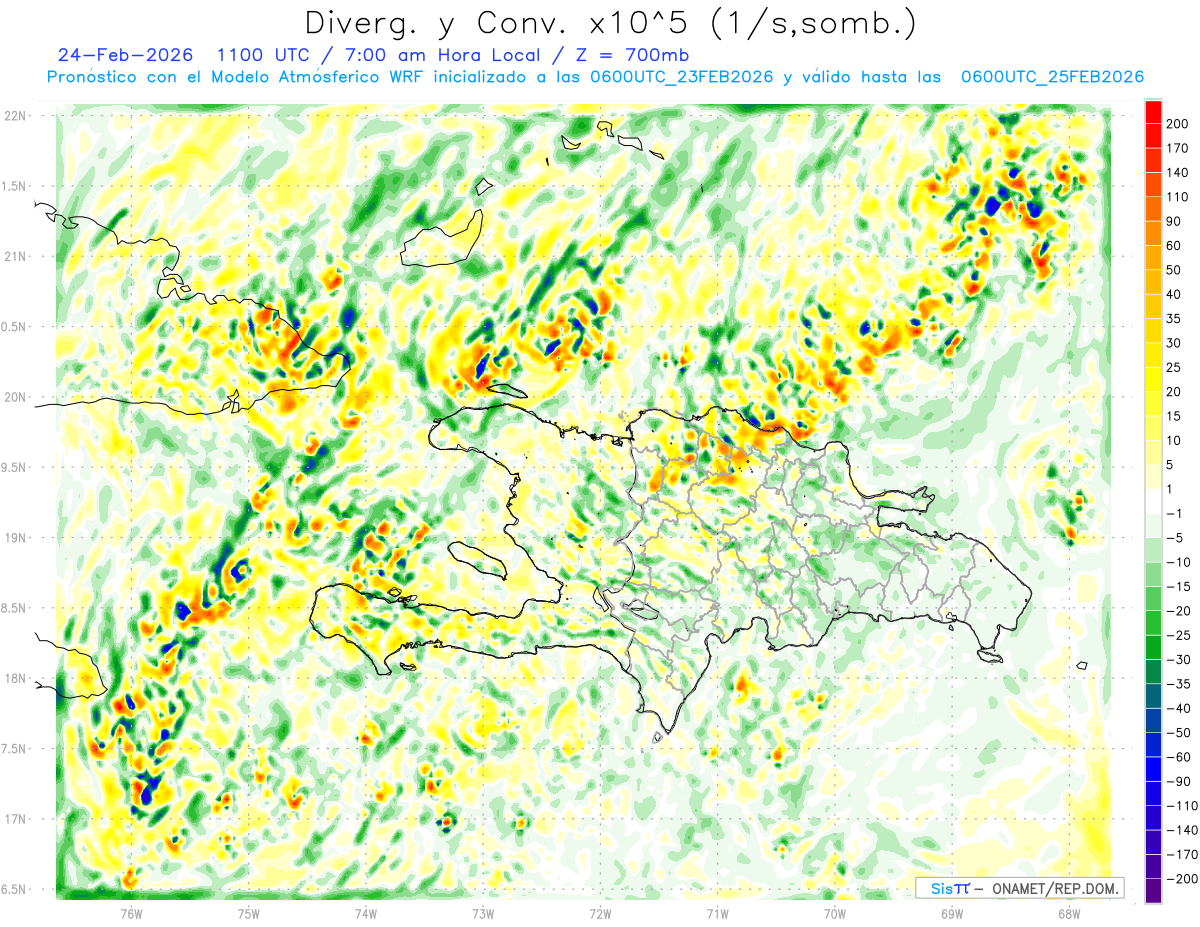The image size is (1200, 927).
Task: Pick the white swatch between 1 and -1
Action: [x=1153, y=501]
